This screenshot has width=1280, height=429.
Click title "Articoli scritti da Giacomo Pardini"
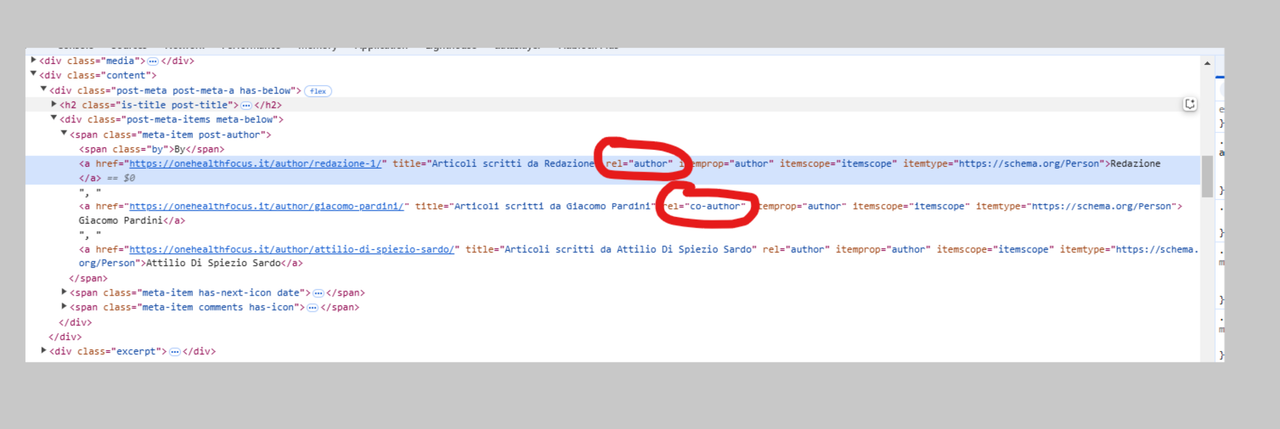coord(534,206)
